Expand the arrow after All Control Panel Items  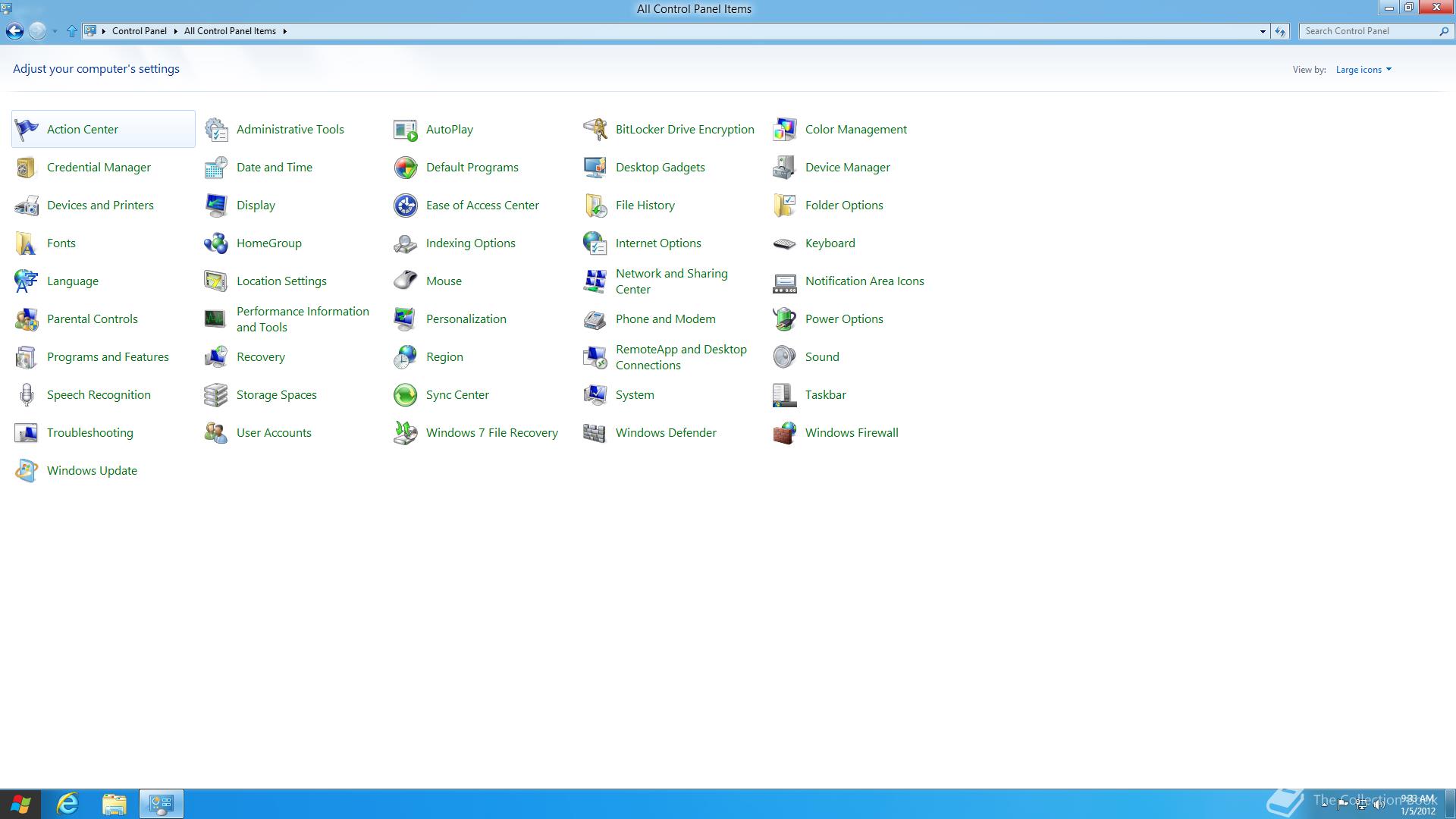284,31
